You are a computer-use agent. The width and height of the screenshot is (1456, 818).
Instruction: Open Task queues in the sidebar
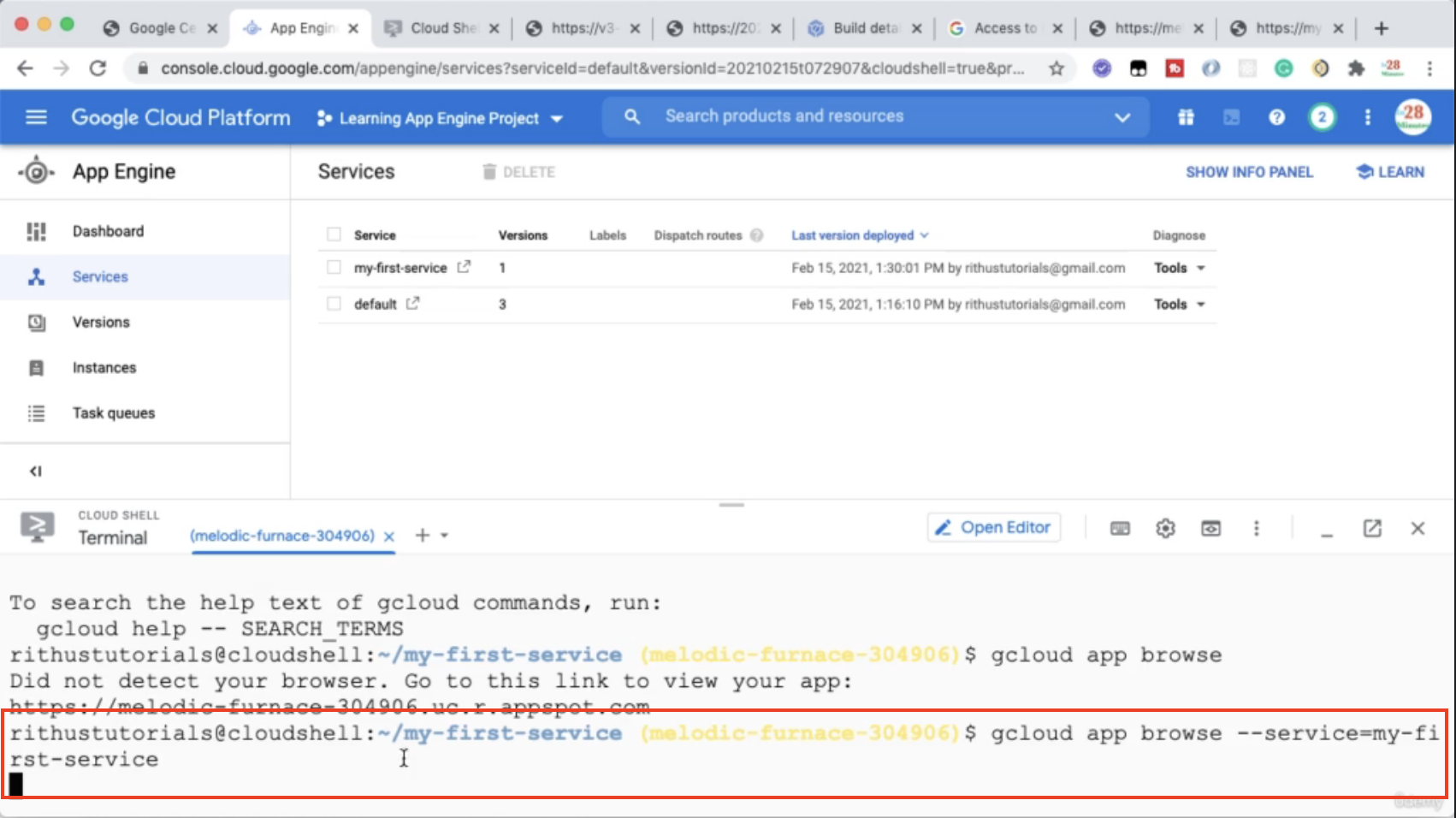tap(145, 412)
